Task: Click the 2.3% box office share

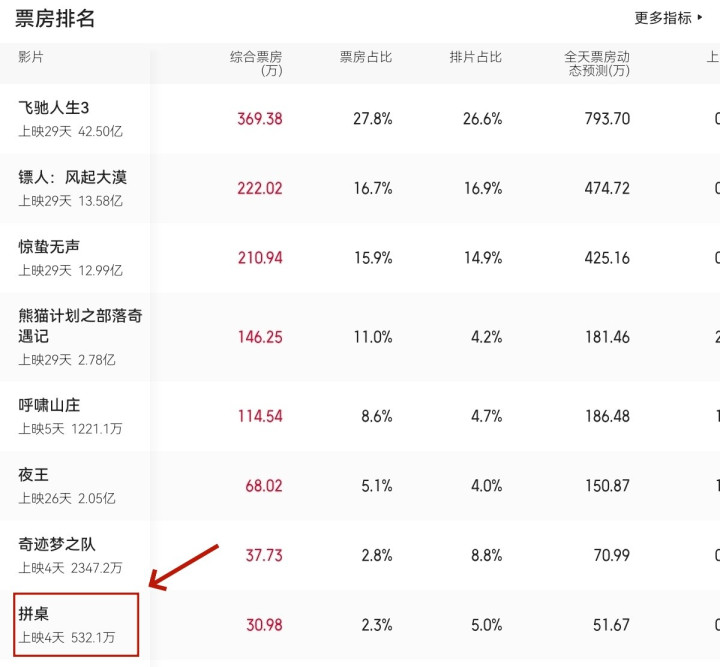Action: (377, 625)
